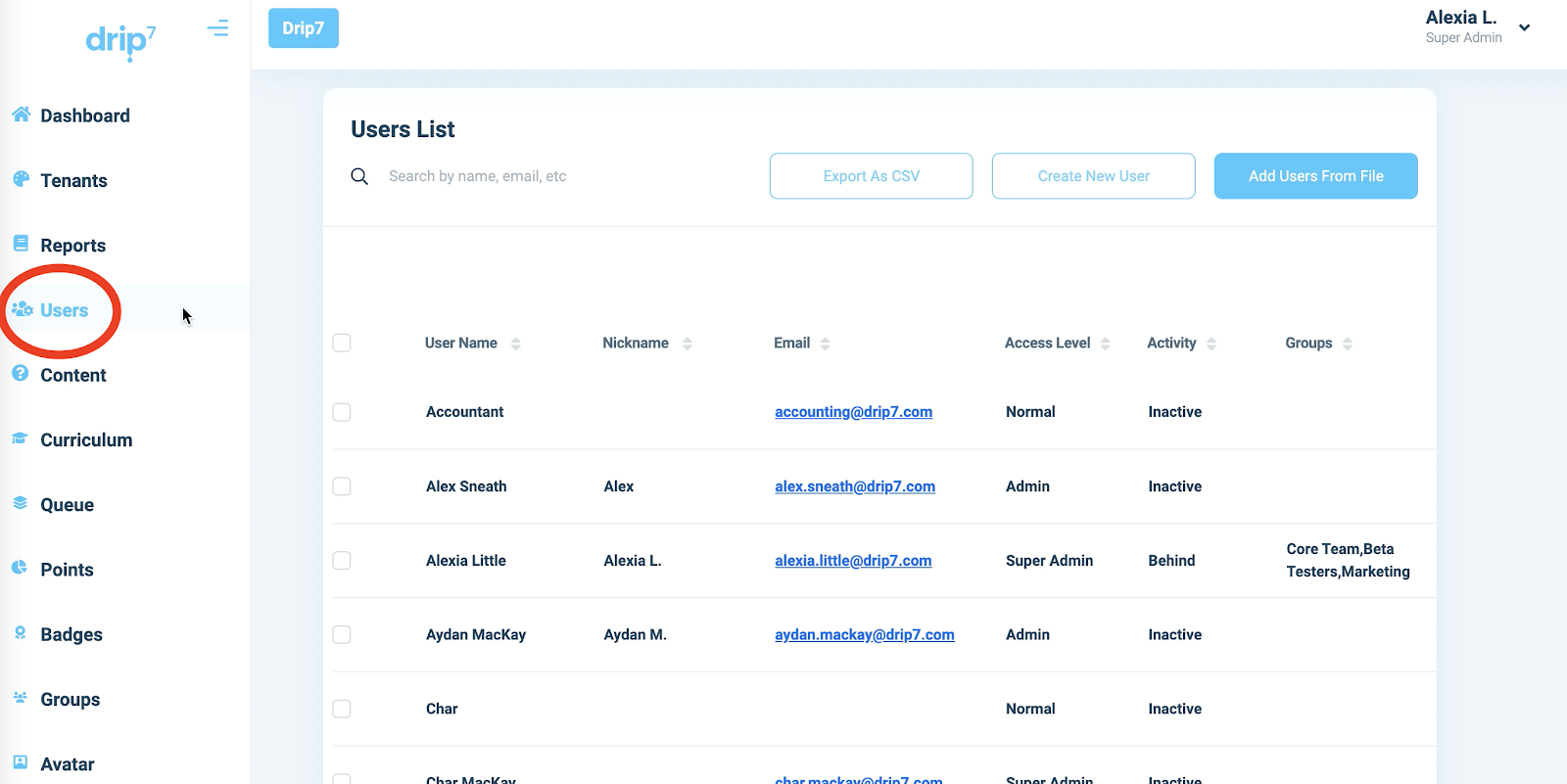Toggle the select-all users checkbox
The height and width of the screenshot is (784, 1567).
point(342,343)
